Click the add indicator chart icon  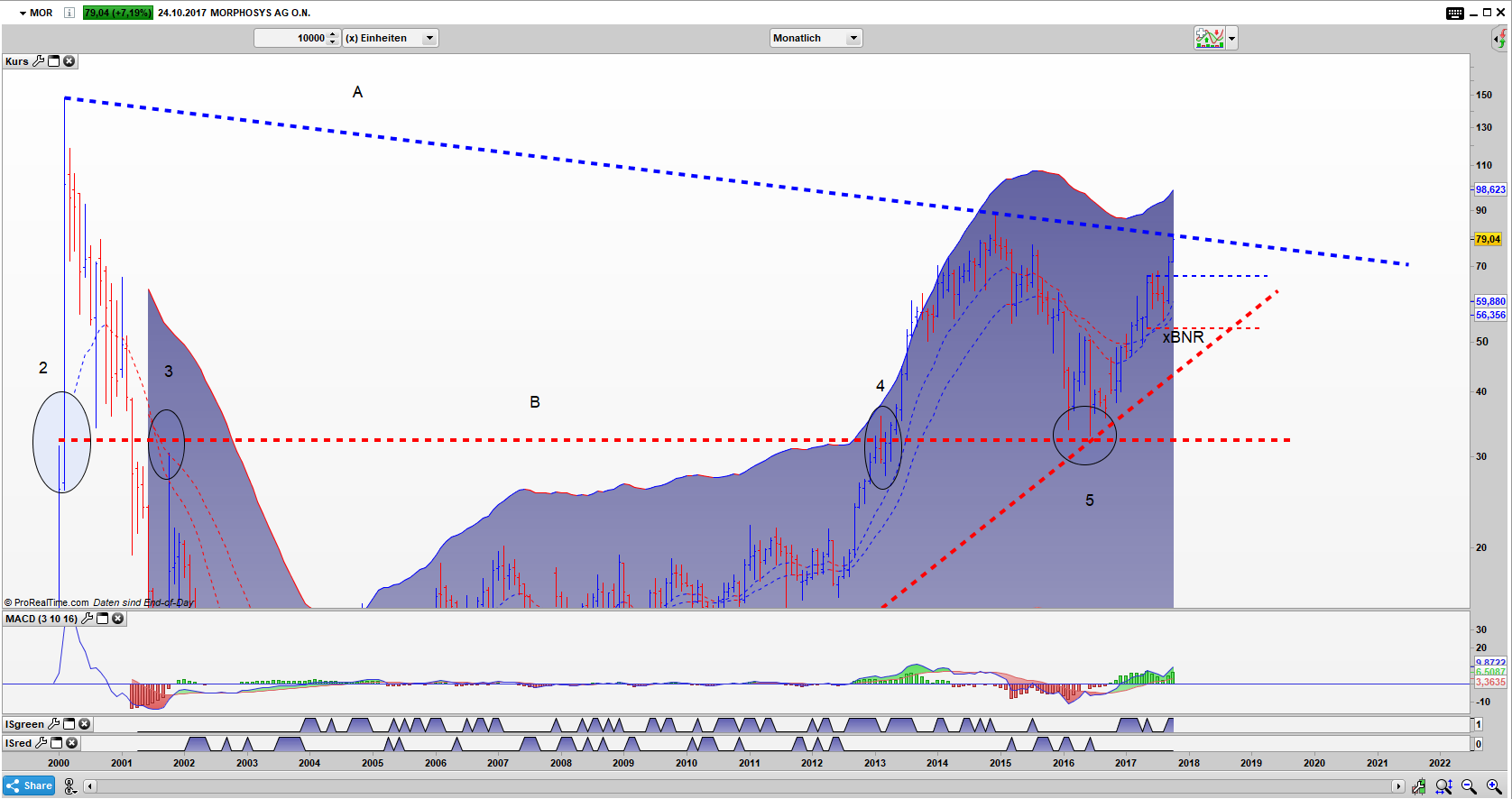1209,38
